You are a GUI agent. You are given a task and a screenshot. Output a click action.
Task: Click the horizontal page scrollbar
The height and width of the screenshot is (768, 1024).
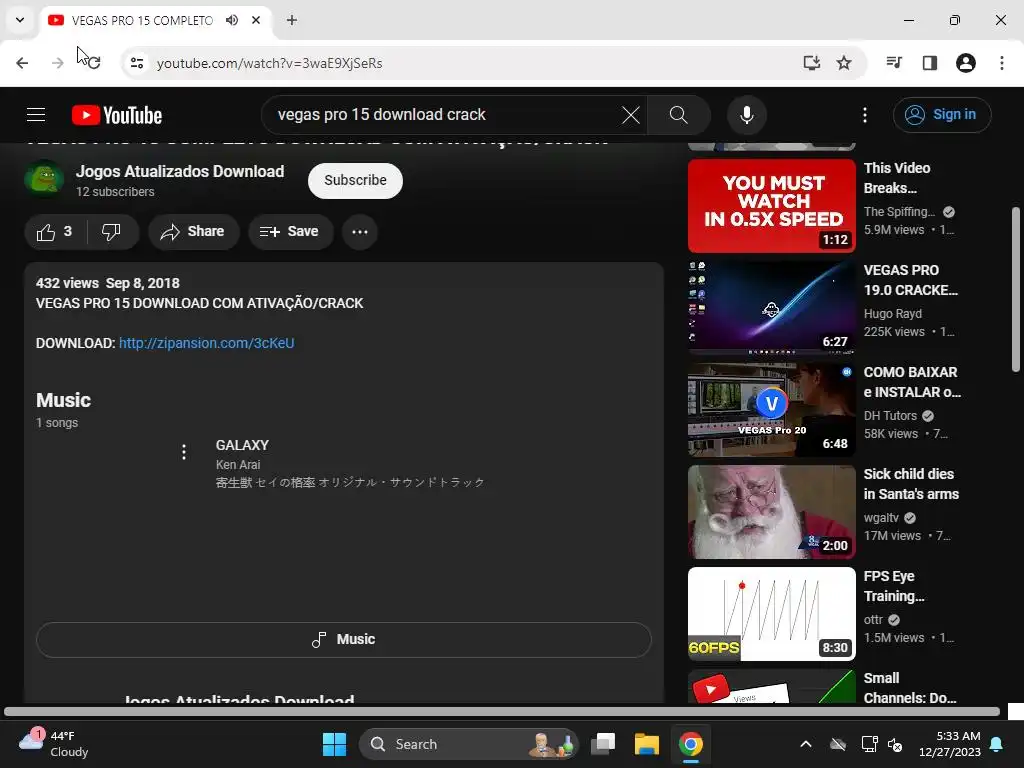pyautogui.click(x=502, y=712)
